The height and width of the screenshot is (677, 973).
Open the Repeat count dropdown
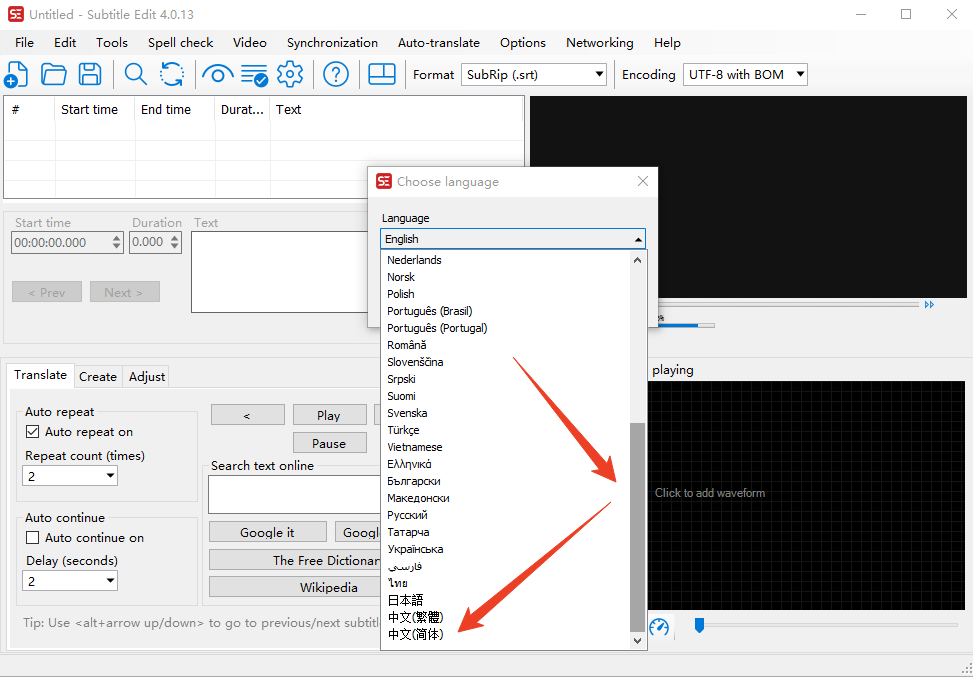point(70,476)
